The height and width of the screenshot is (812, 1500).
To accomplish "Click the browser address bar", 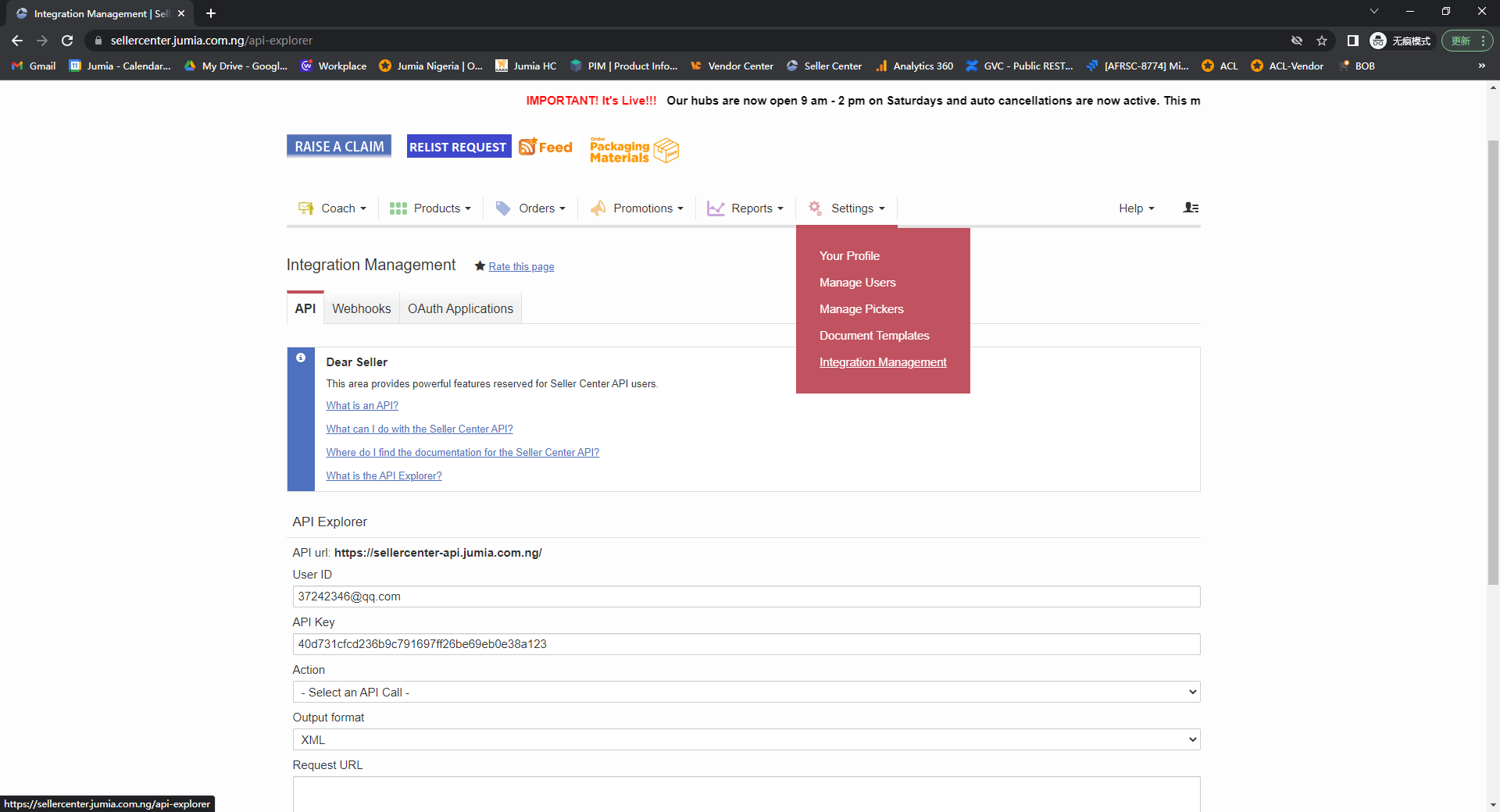I will coord(687,41).
